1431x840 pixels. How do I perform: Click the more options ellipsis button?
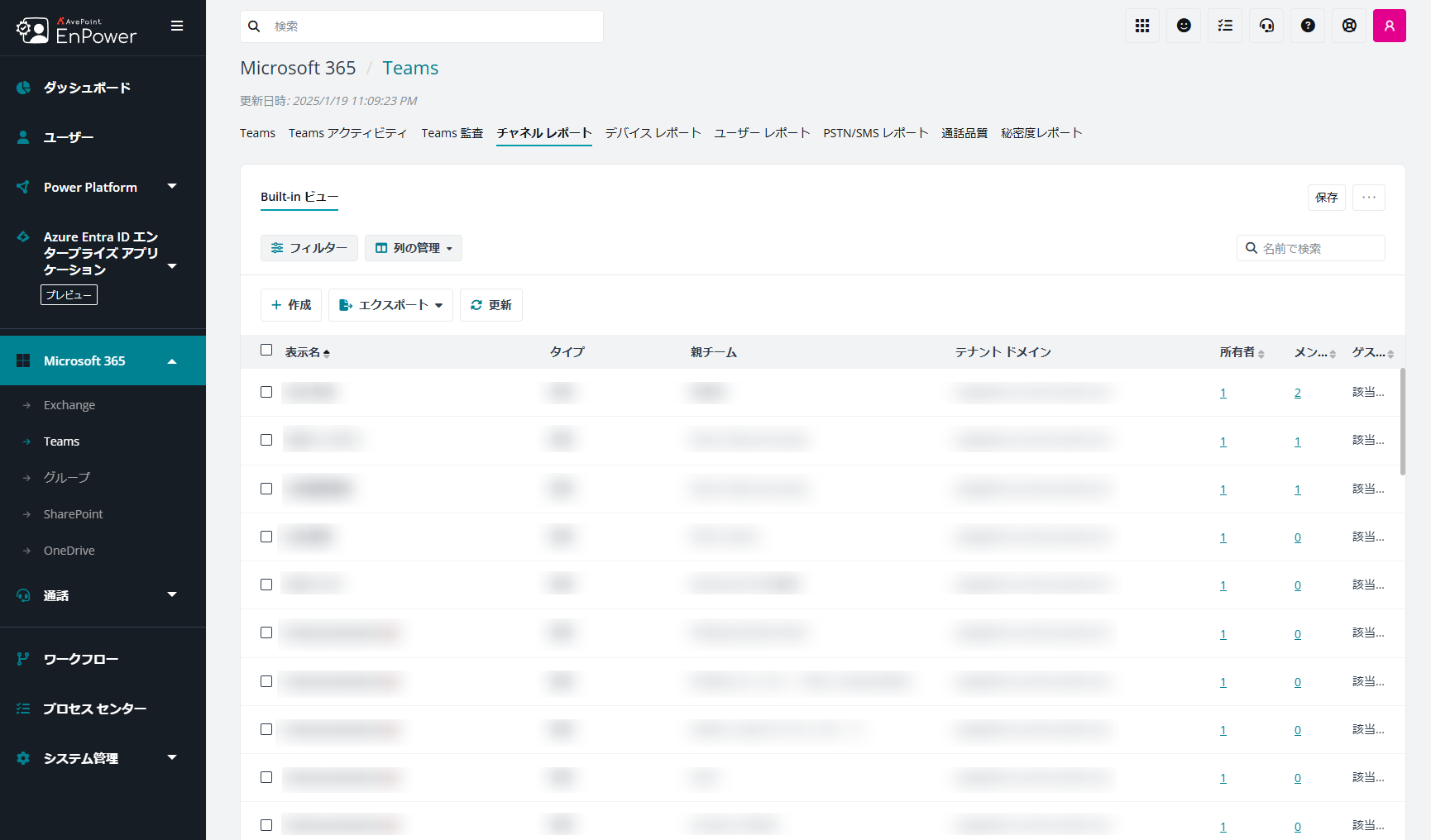(x=1369, y=198)
